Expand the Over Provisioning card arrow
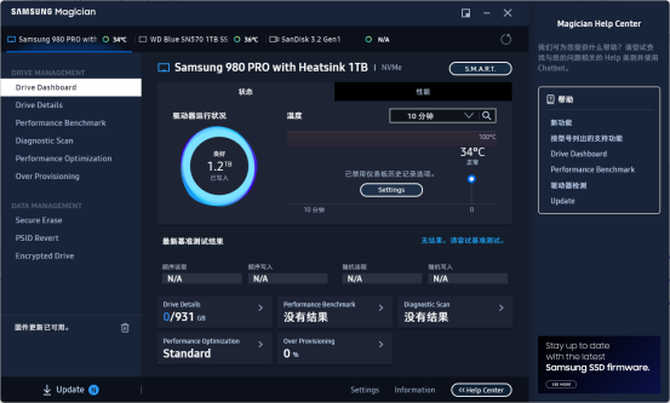 click(381, 347)
